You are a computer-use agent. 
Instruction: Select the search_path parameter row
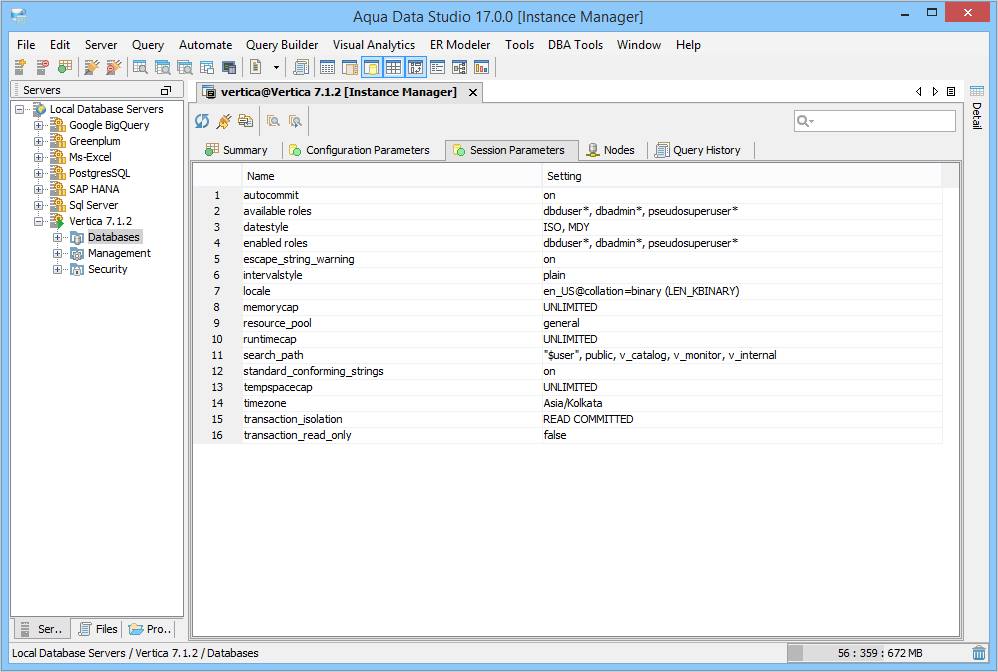[568, 355]
